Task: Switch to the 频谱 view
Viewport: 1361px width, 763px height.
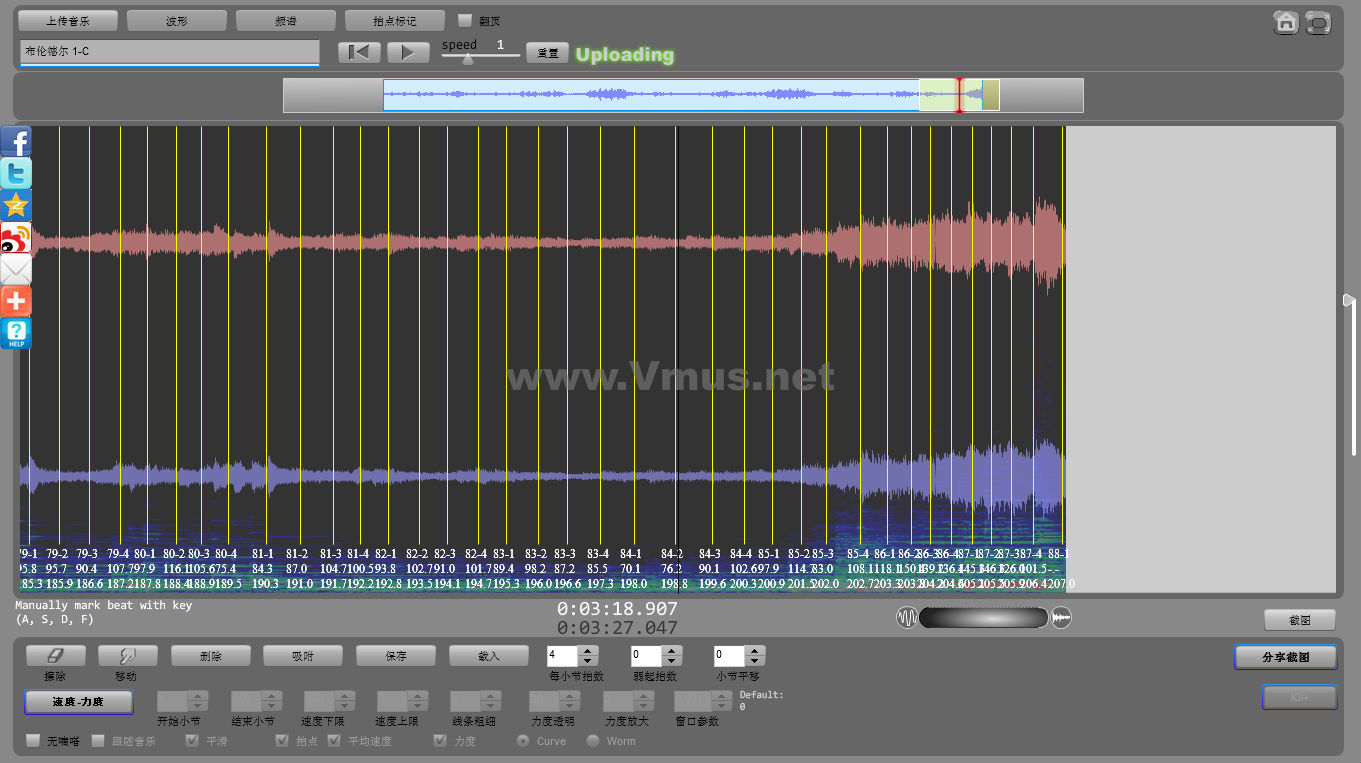Action: tap(285, 20)
